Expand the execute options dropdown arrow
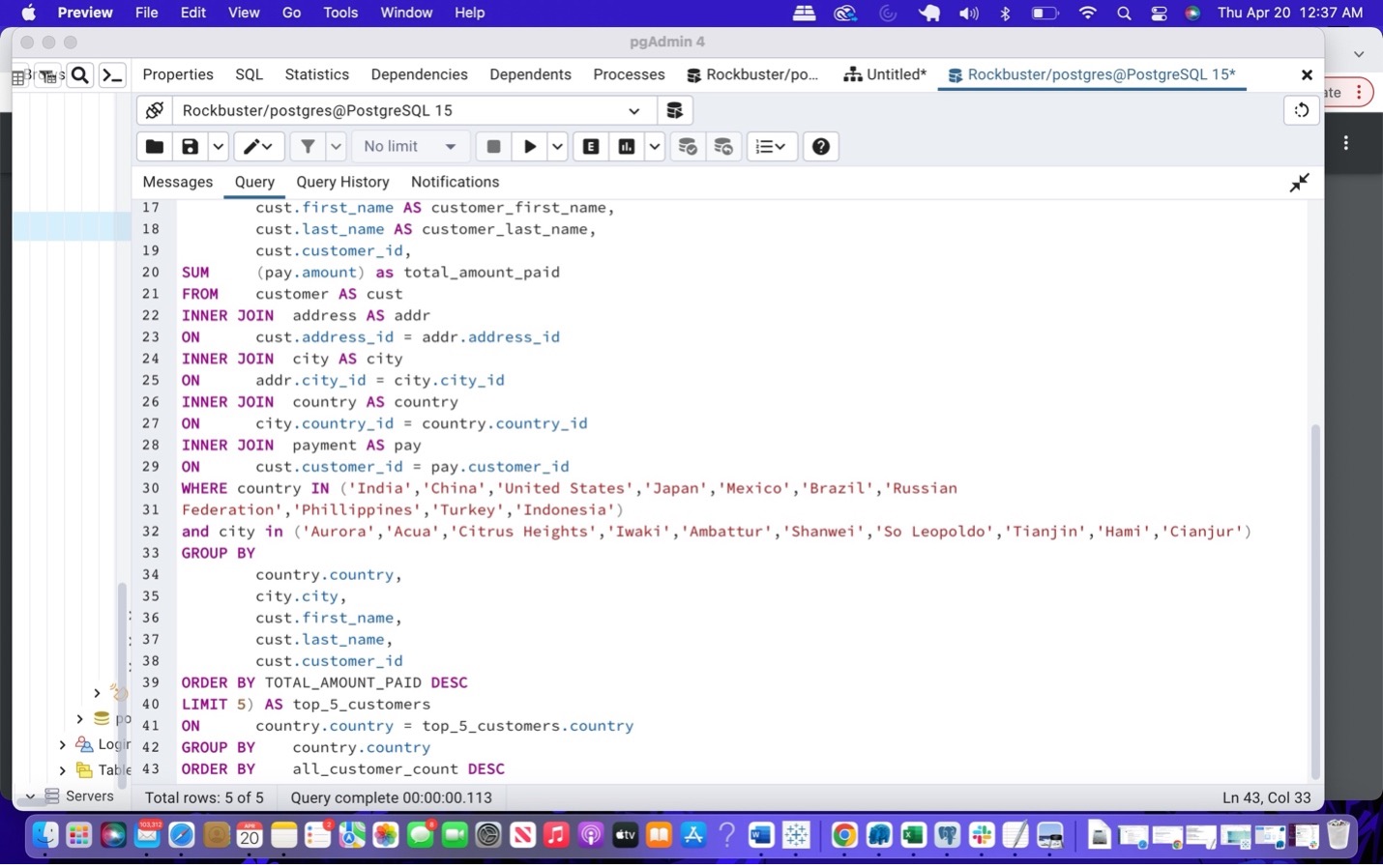The height and width of the screenshot is (868, 1383). 558,147
